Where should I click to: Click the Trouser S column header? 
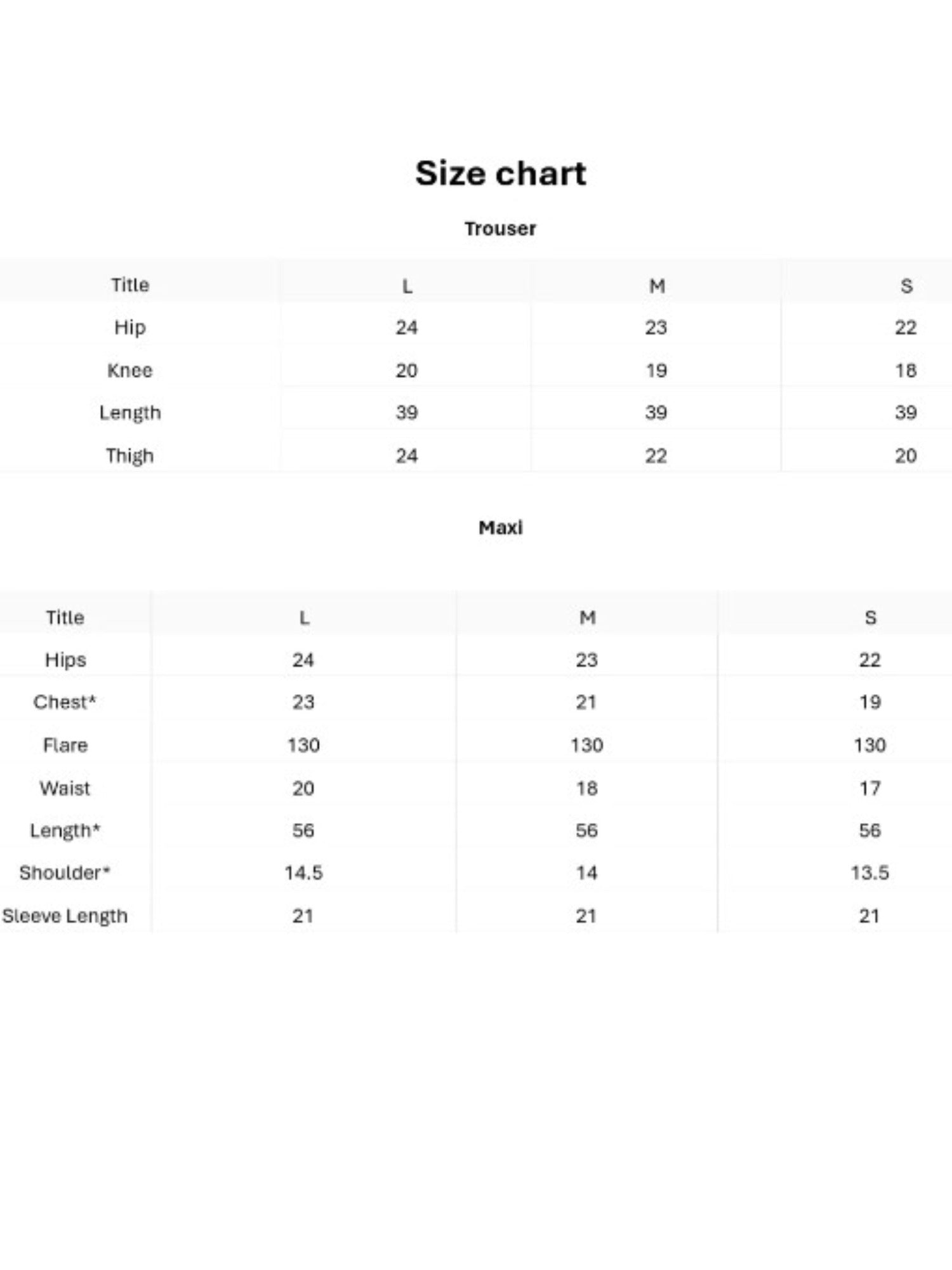pos(906,286)
